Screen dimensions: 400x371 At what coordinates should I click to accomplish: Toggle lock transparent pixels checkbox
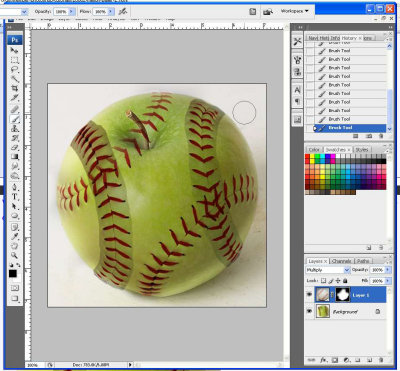point(323,281)
